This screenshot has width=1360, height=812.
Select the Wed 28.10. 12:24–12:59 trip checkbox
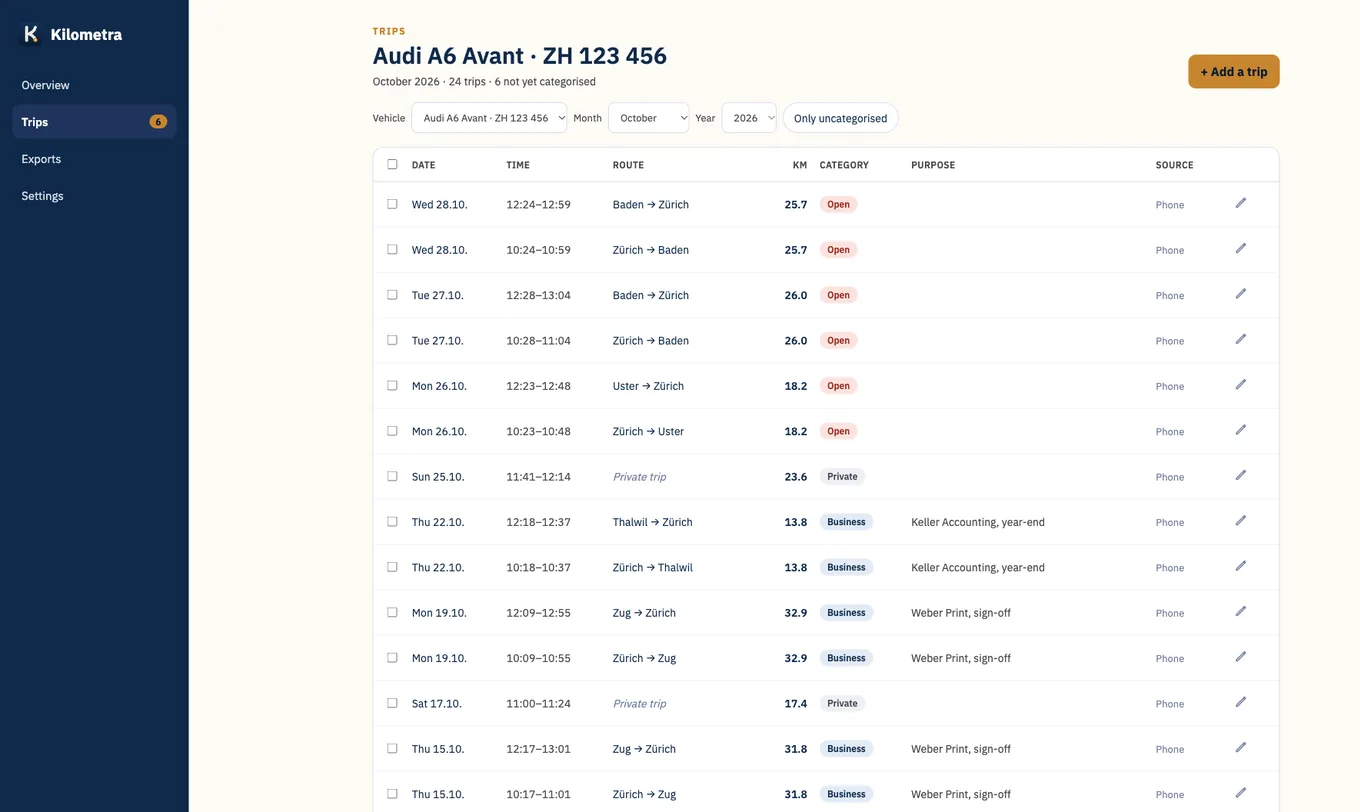(392, 204)
